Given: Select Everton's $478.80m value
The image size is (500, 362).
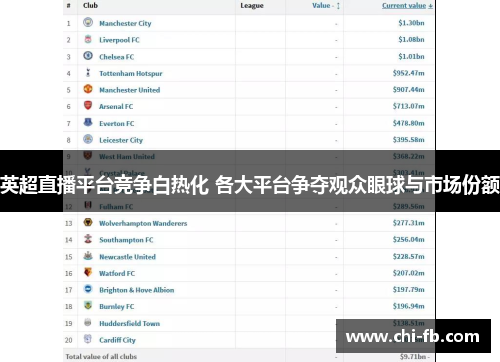Looking at the screenshot, I should click(409, 123).
